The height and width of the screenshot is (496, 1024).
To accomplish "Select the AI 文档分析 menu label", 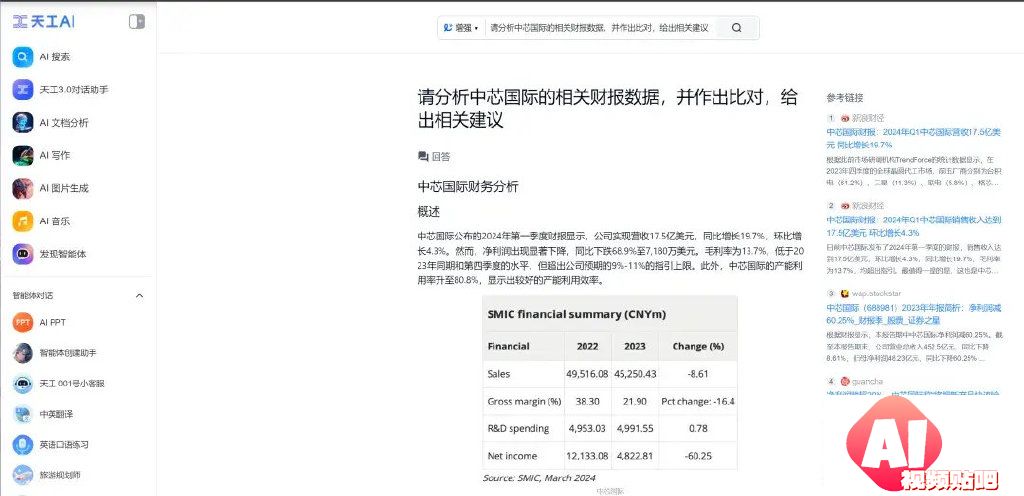I will coord(64,123).
